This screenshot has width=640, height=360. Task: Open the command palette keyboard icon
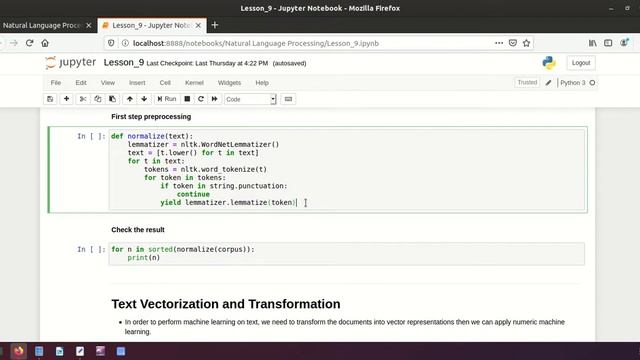click(288, 99)
